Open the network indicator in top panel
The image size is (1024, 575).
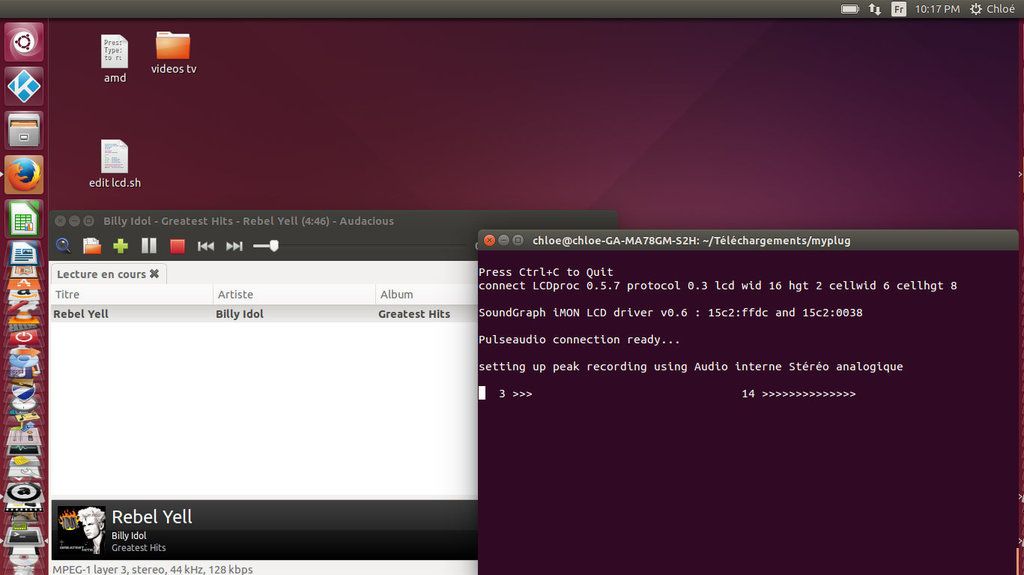[874, 9]
